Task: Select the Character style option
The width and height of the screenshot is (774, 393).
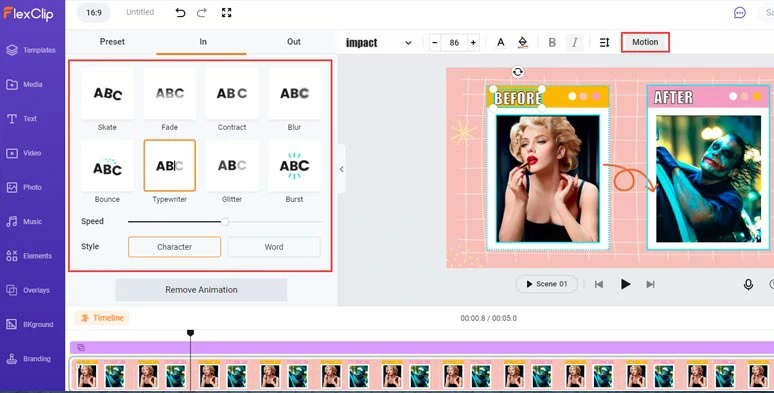Action: pyautogui.click(x=174, y=247)
